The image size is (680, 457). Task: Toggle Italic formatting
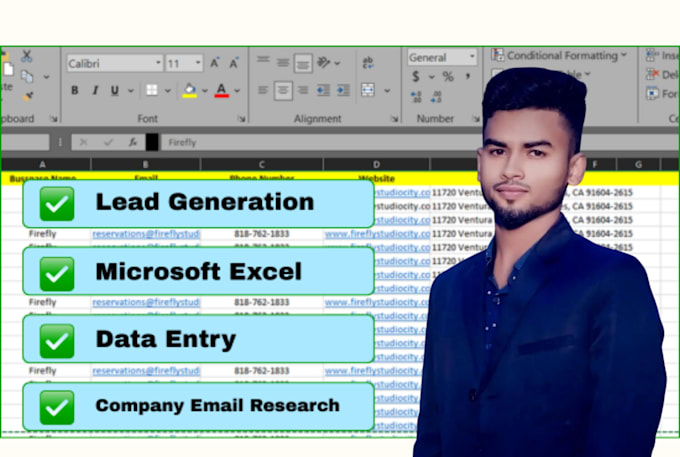[95, 90]
